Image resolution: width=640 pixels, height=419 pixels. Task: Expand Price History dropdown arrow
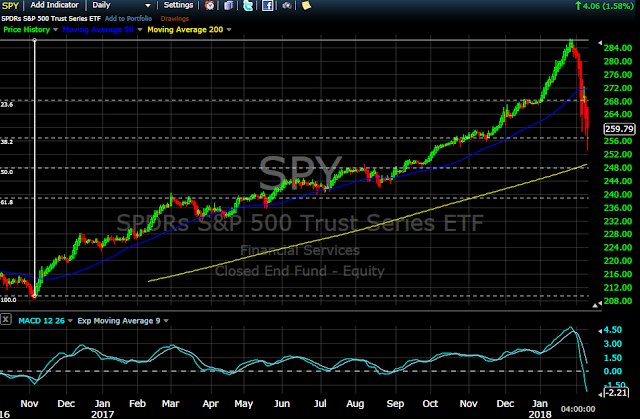(x=56, y=30)
